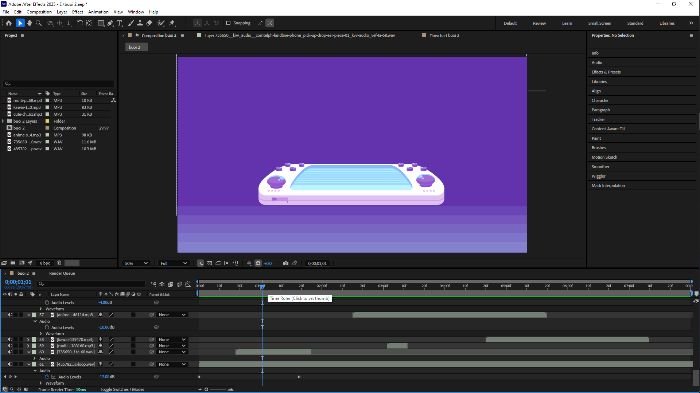Image resolution: width=700 pixels, height=393 pixels.
Task: Click the 8 bpc color depth button
Action: (x=45, y=263)
